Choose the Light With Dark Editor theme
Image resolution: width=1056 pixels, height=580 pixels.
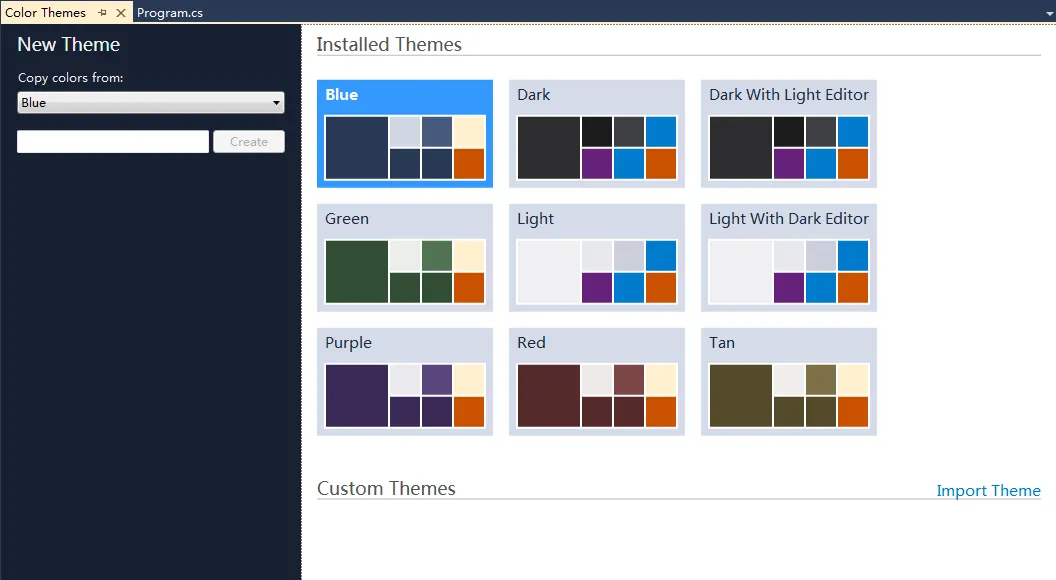[x=788, y=257]
